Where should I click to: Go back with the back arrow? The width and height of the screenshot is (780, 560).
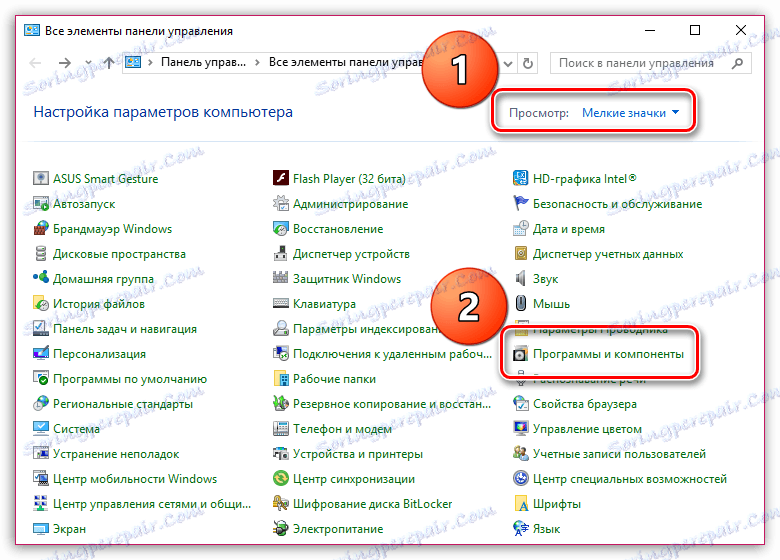click(x=35, y=63)
